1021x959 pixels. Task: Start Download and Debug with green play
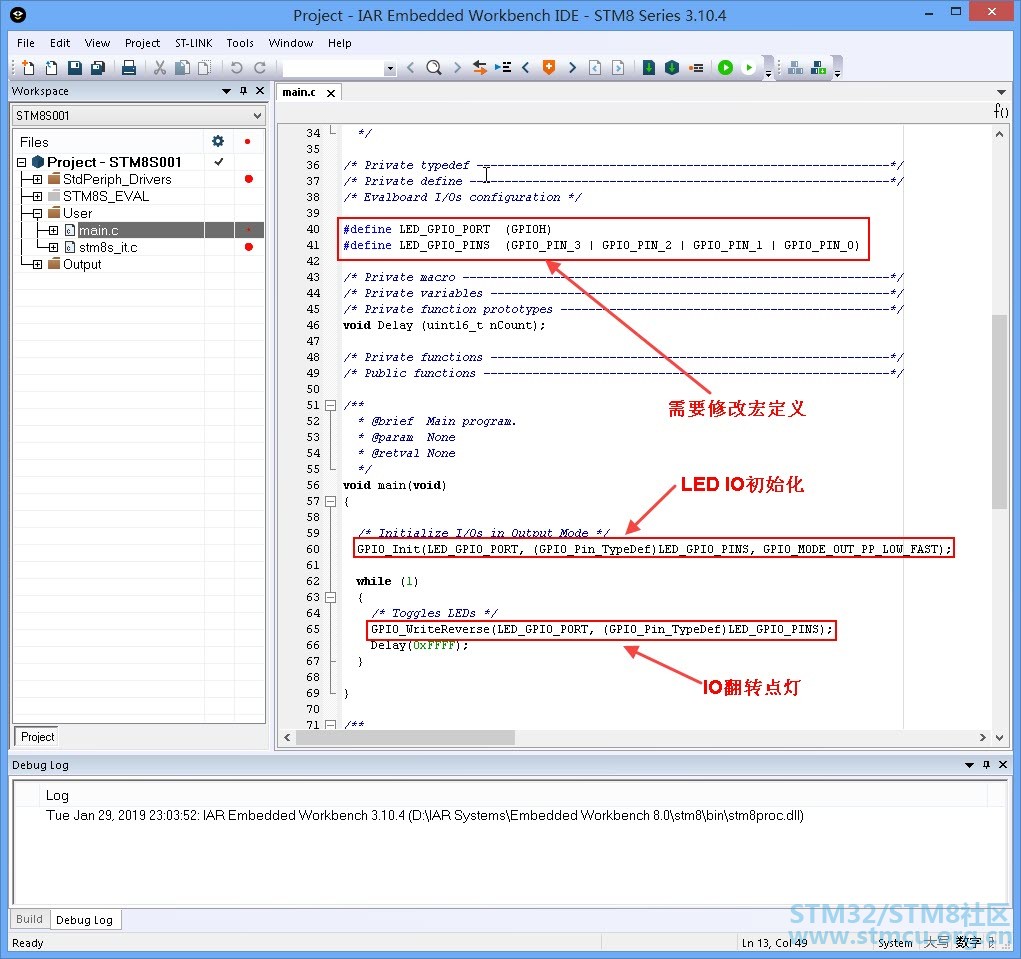coord(725,68)
